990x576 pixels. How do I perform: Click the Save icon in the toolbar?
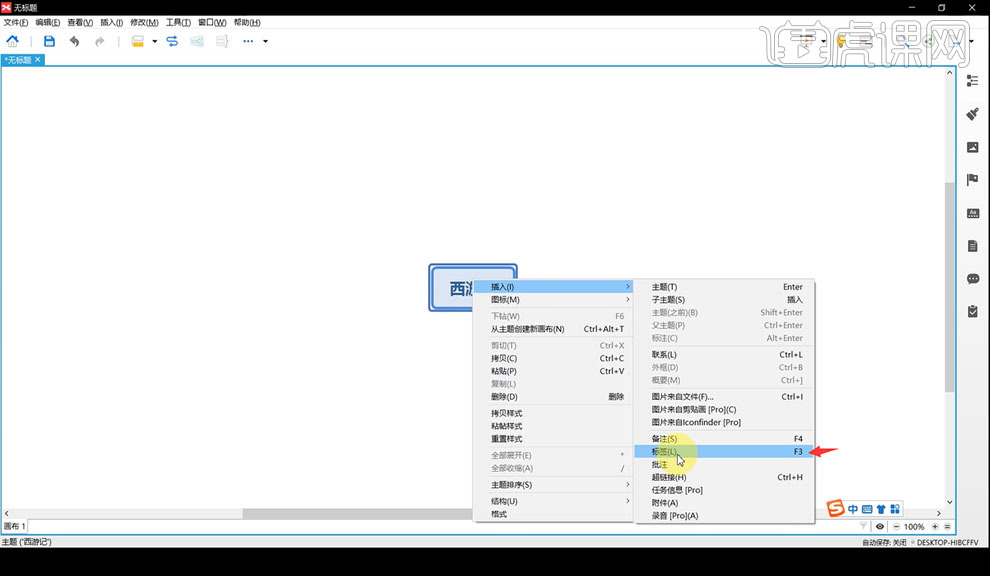coord(49,41)
